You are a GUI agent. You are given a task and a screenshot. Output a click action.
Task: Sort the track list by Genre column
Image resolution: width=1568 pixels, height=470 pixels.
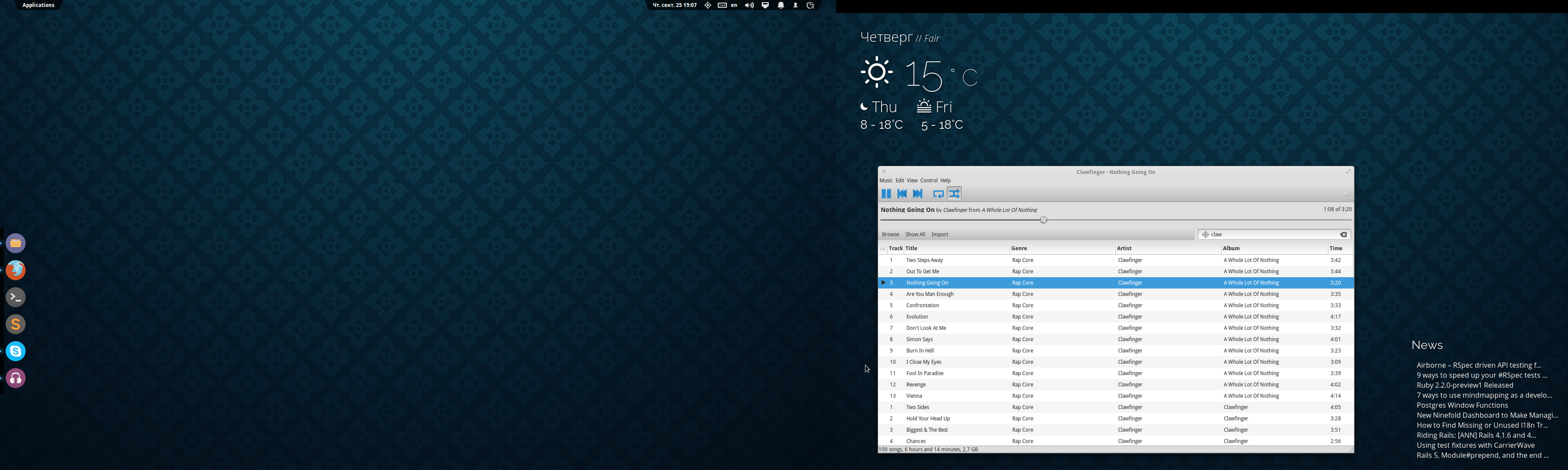click(x=1020, y=248)
